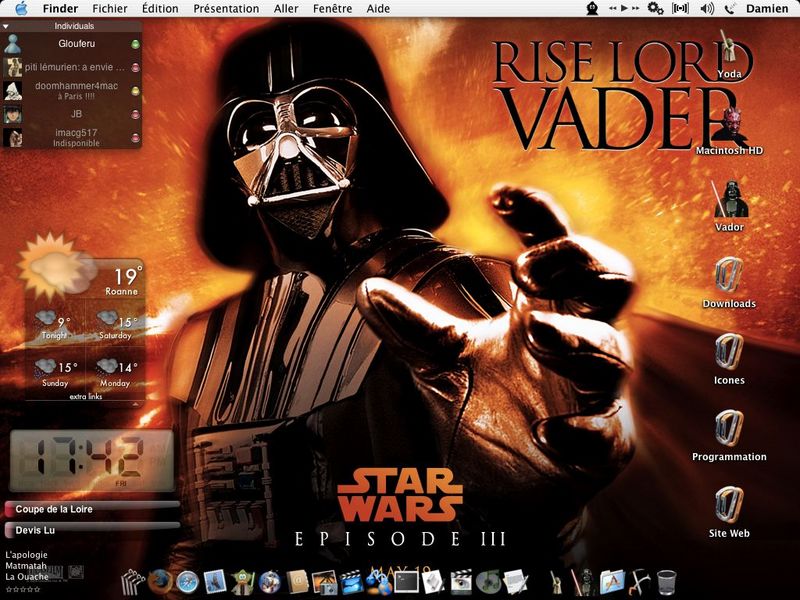The width and height of the screenshot is (800, 600).
Task: Click the Tonight forecast cell
Action: [55, 326]
